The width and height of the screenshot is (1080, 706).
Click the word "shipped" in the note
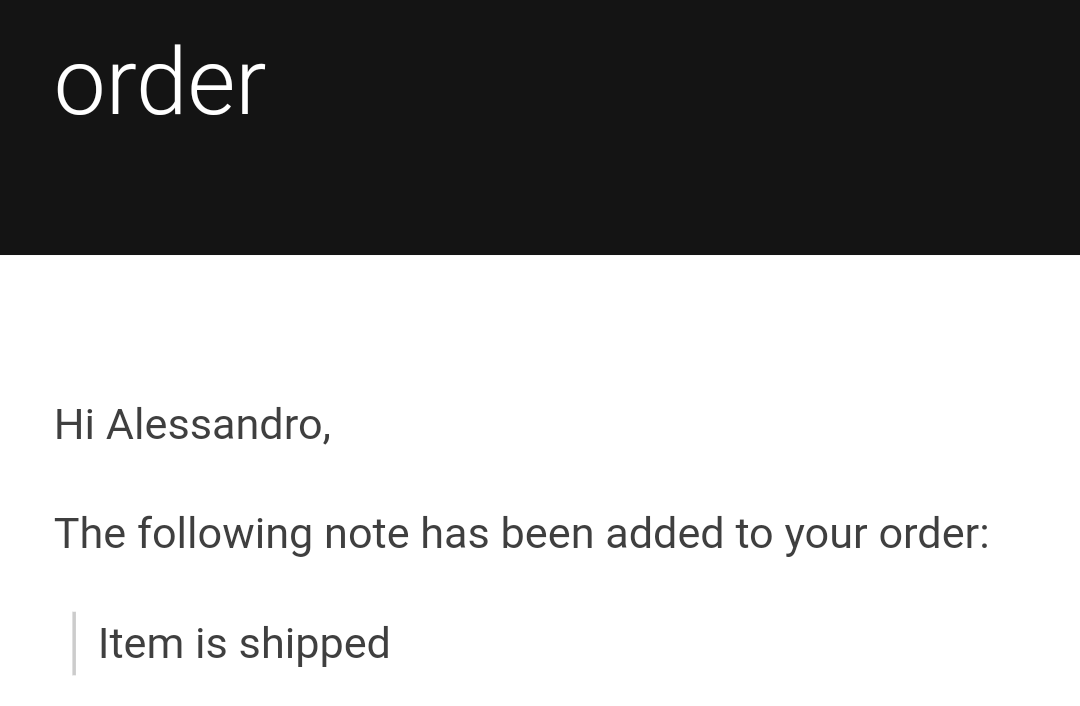[x=315, y=644]
